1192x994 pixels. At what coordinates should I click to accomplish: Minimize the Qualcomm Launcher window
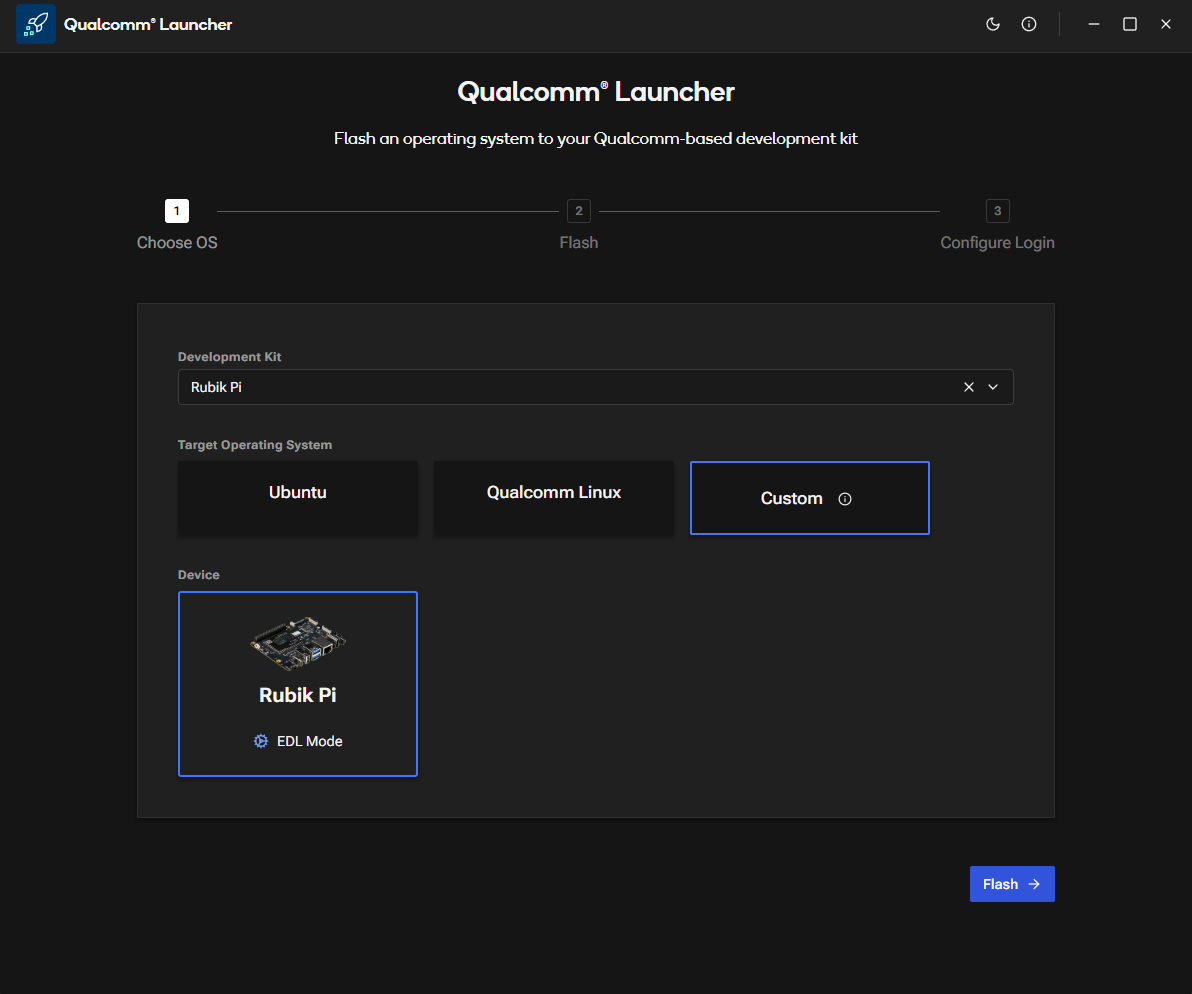(x=1094, y=24)
